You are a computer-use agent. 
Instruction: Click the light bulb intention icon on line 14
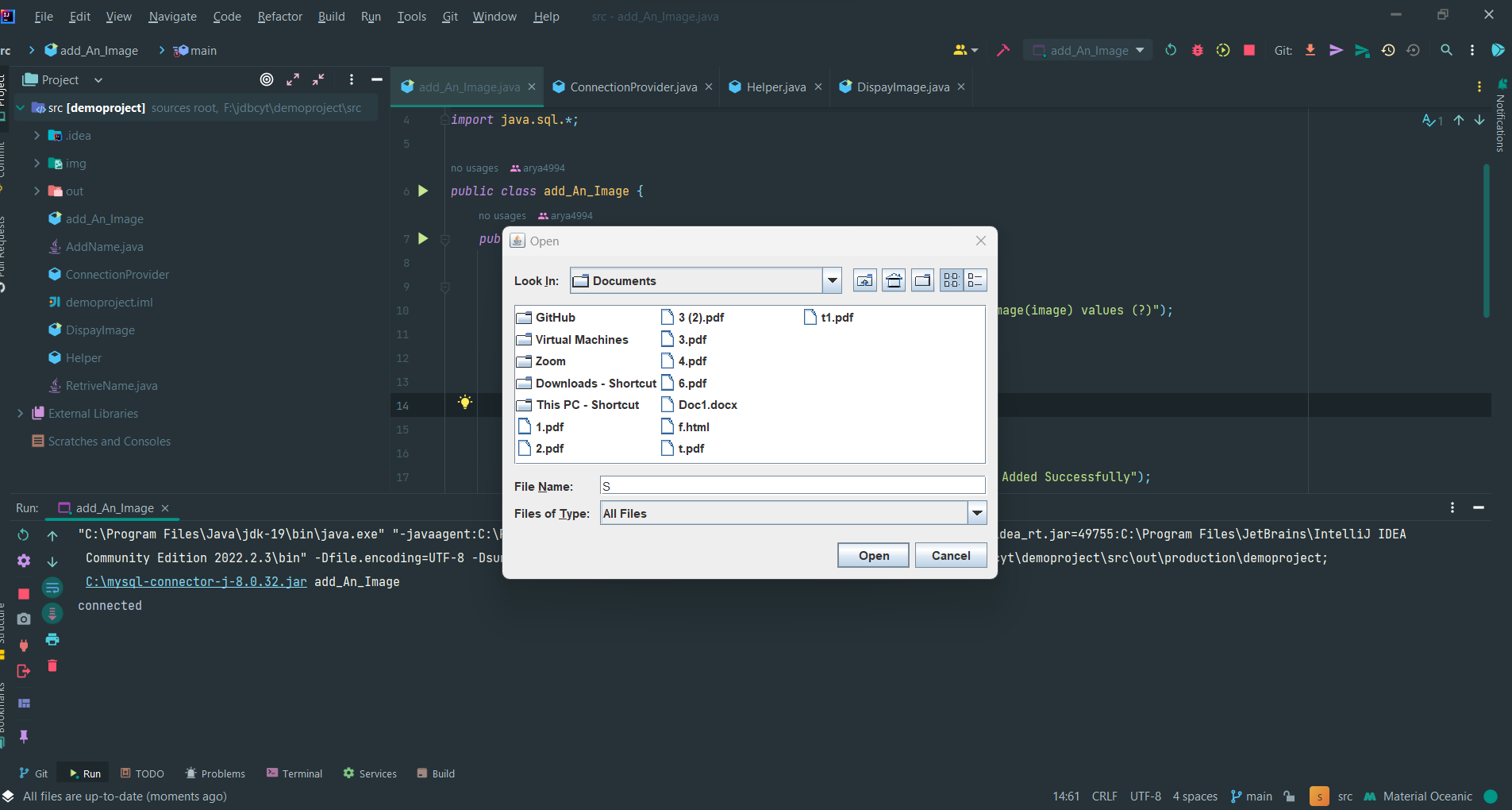point(465,402)
